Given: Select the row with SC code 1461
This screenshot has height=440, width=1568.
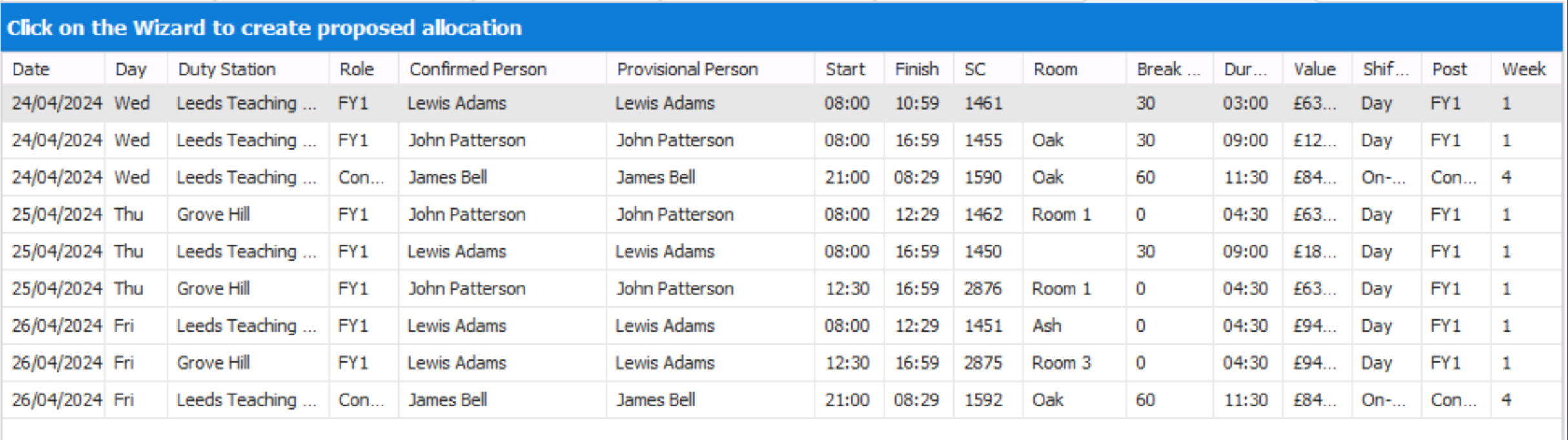Looking at the screenshot, I should click(x=983, y=103).
